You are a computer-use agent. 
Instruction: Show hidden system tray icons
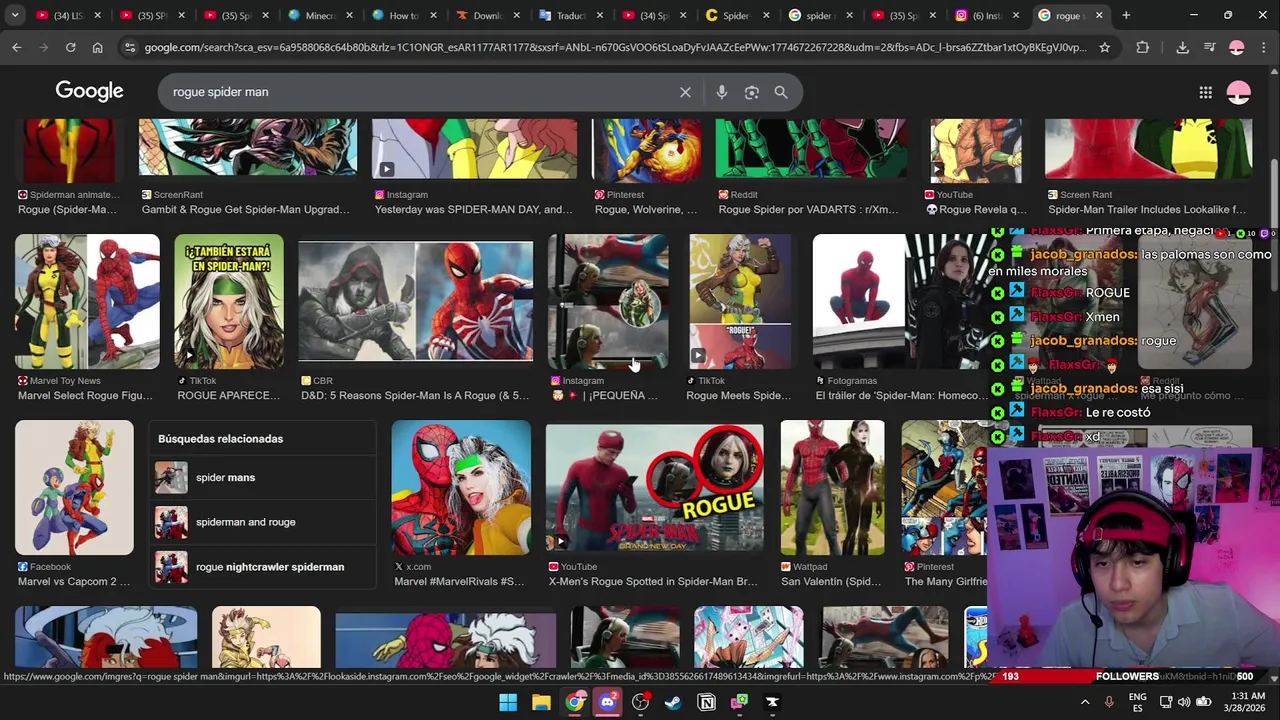point(1085,702)
